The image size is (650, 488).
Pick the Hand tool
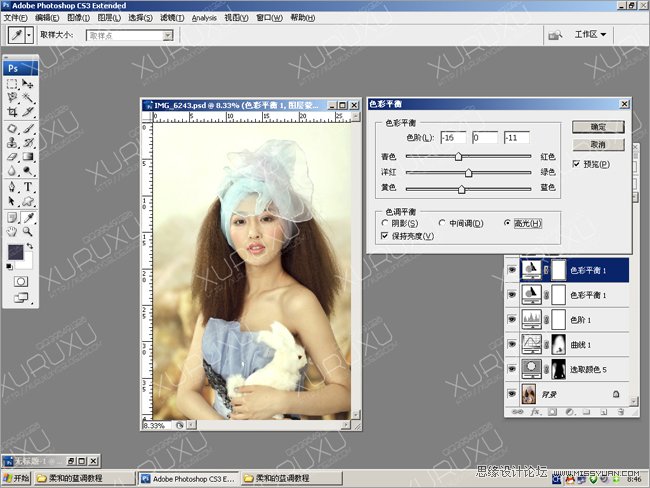12,230
